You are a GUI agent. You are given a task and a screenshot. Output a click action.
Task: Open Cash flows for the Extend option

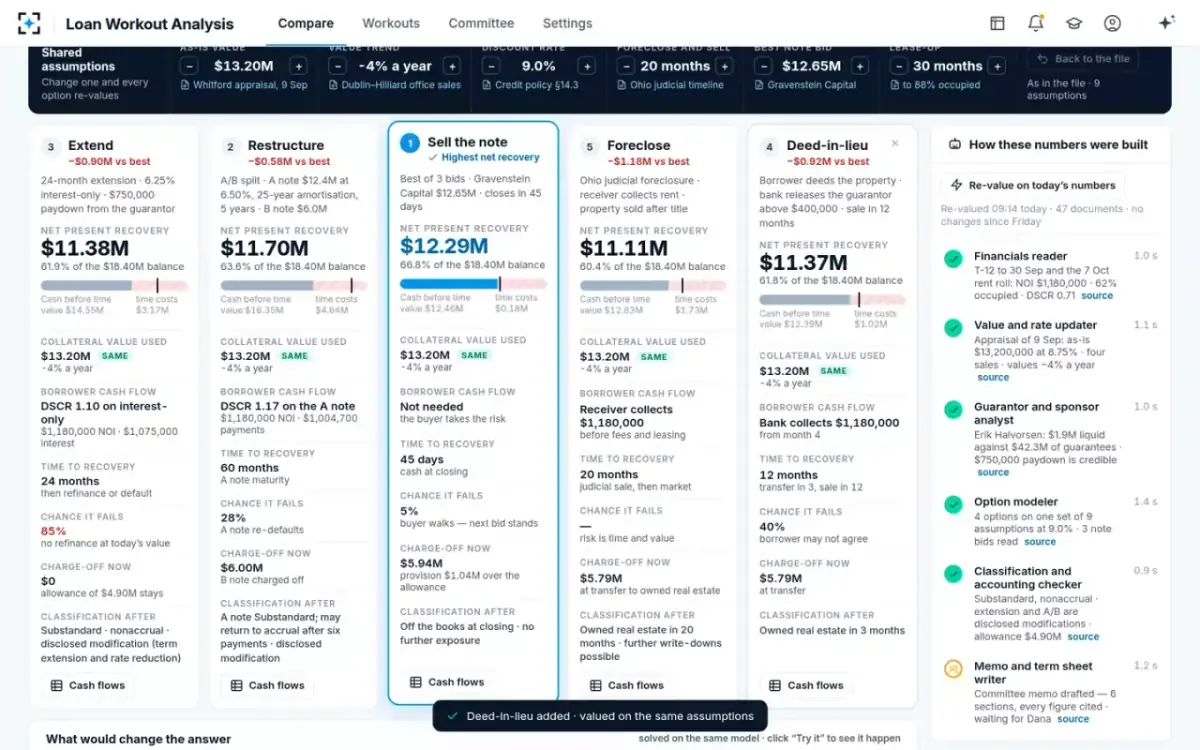[x=88, y=685]
